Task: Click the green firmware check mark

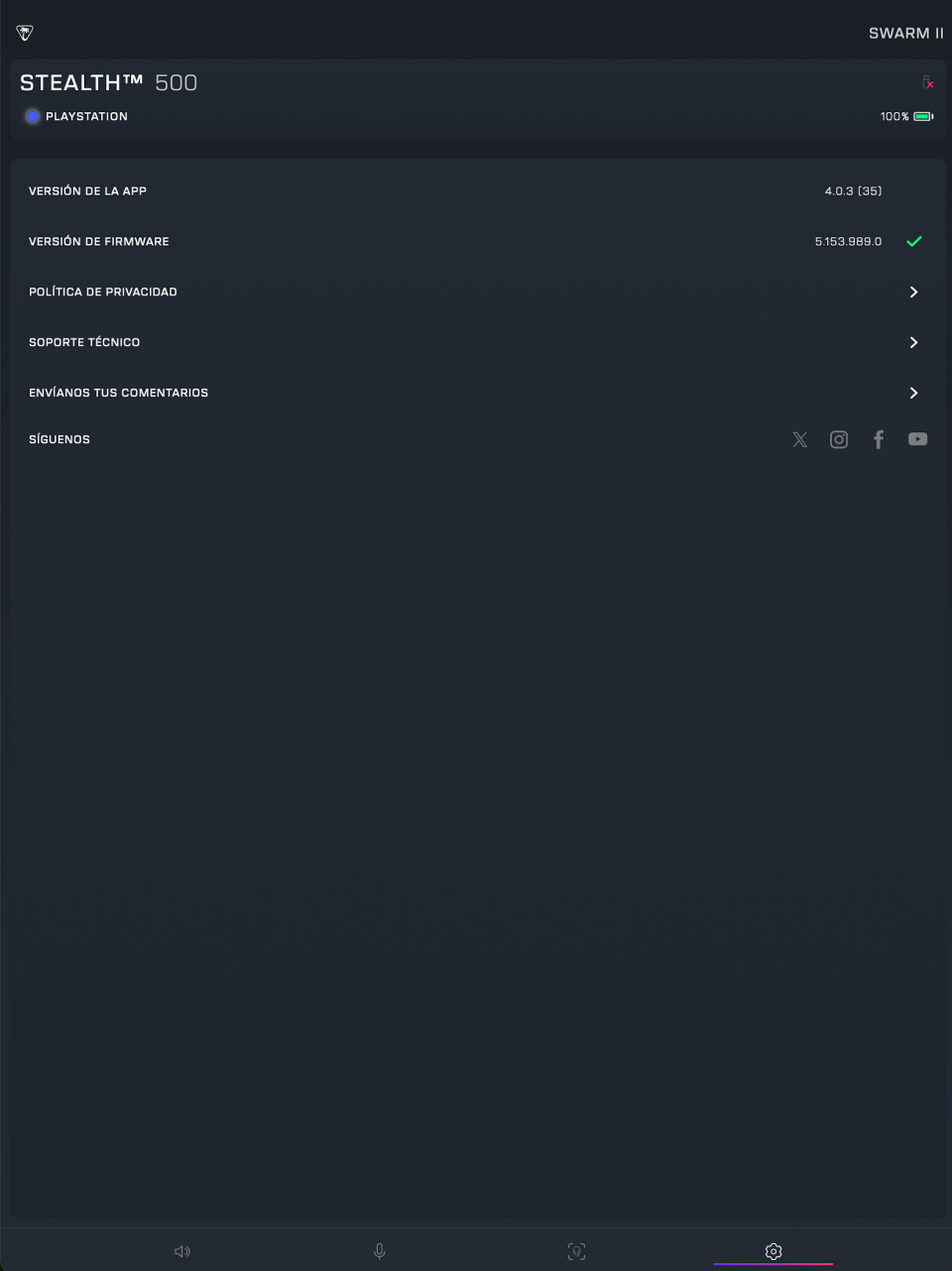Action: (914, 241)
